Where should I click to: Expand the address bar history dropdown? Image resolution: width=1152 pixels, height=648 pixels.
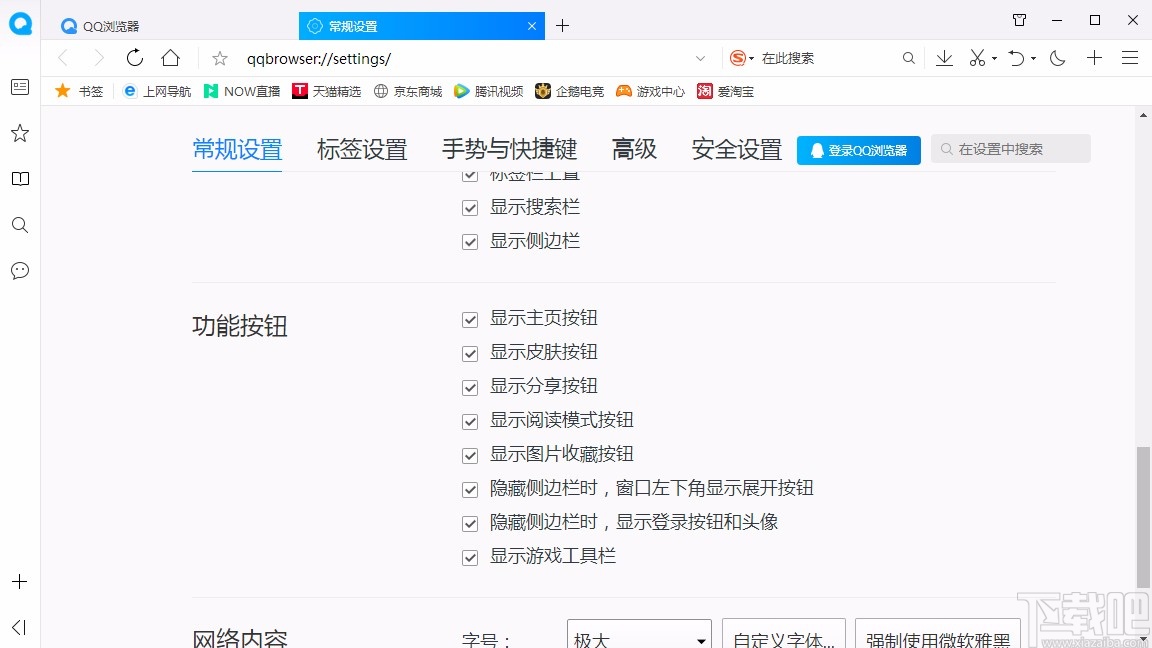(x=700, y=58)
